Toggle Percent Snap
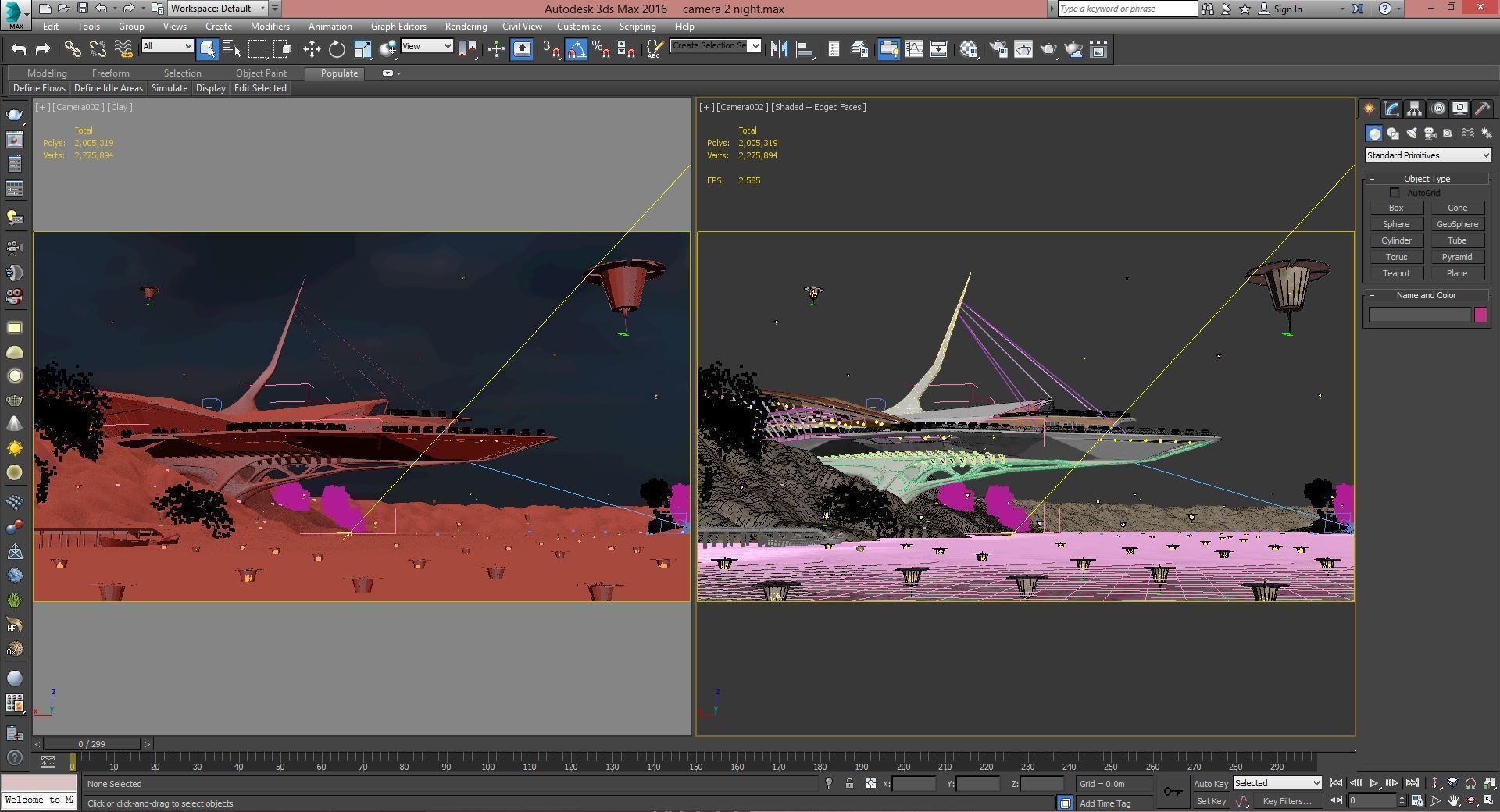Image resolution: width=1500 pixels, height=812 pixels. click(x=601, y=49)
